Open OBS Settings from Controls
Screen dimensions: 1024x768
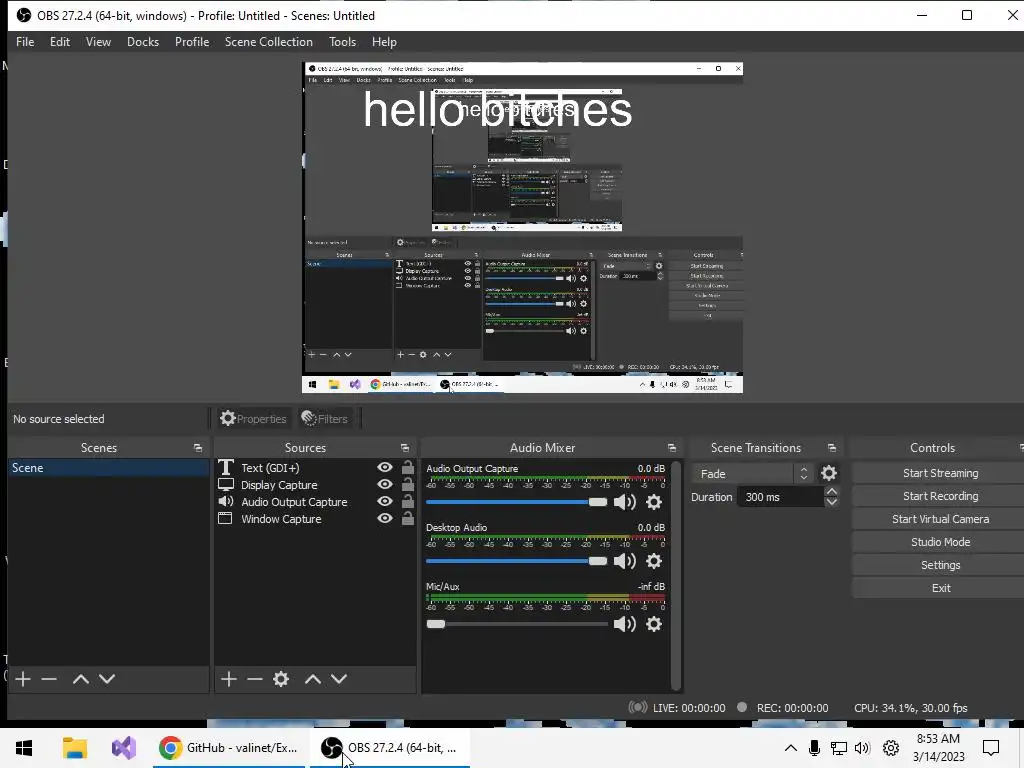(x=940, y=564)
